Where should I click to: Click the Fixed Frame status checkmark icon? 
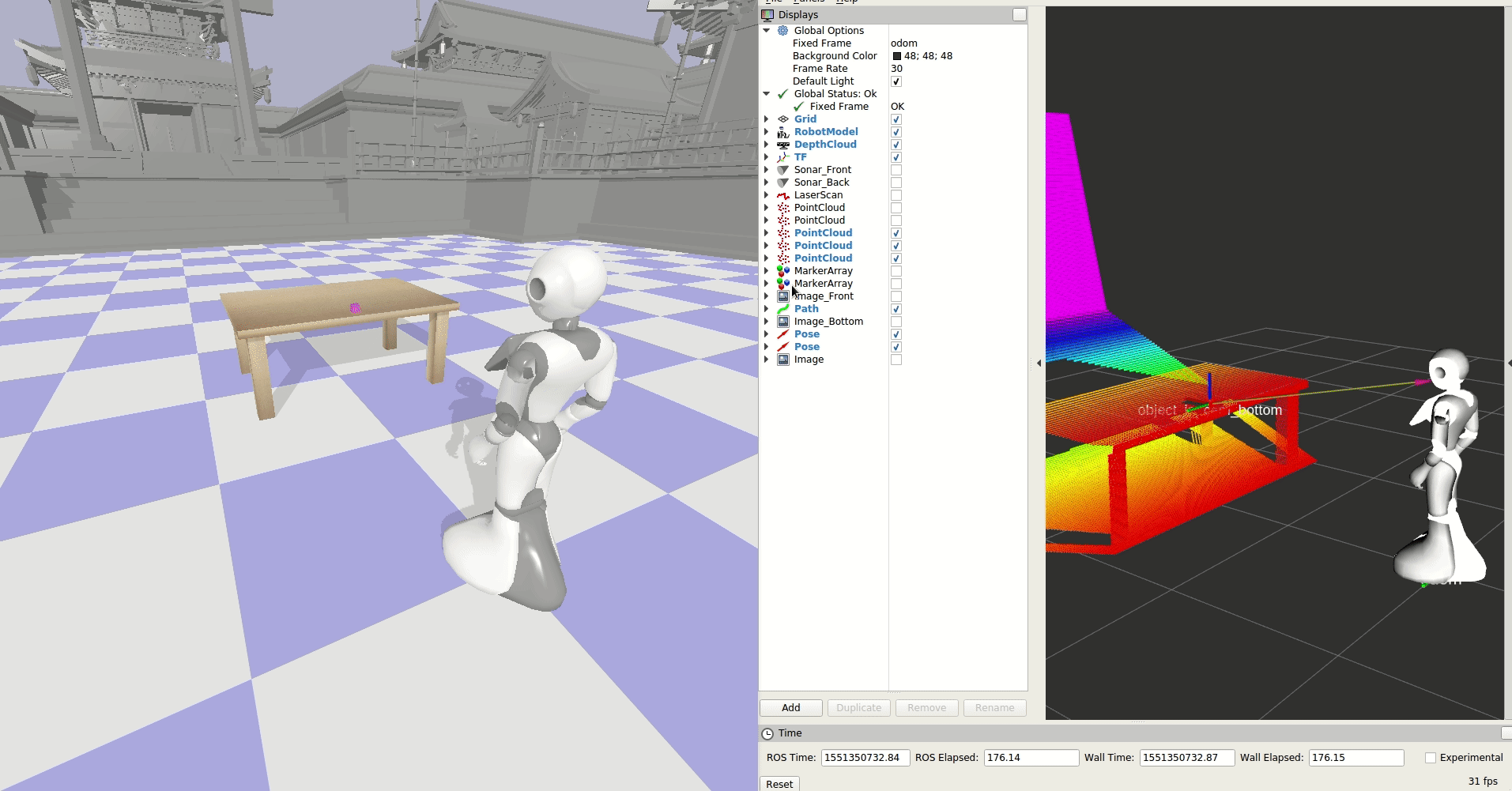tap(798, 106)
